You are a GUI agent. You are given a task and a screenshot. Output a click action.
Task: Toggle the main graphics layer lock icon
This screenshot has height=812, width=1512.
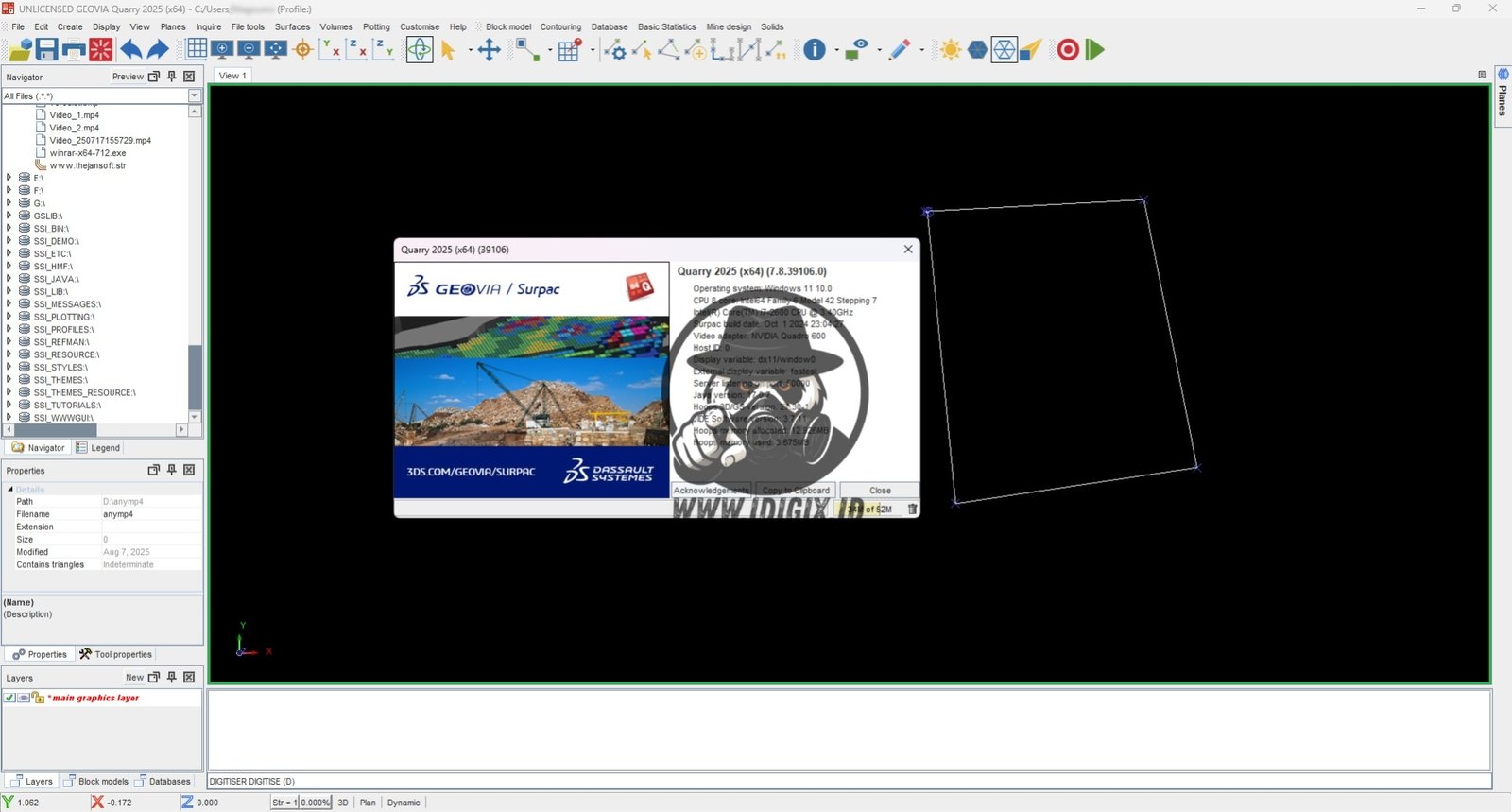tap(38, 698)
